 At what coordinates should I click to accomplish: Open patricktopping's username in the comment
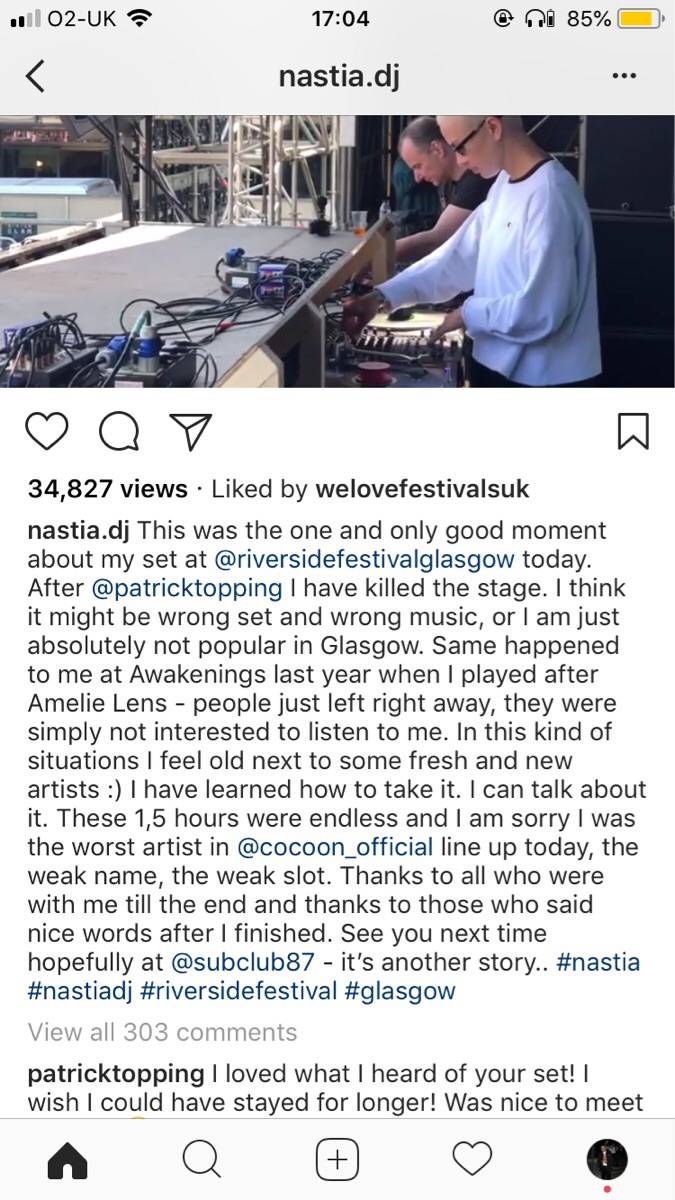(116, 1075)
